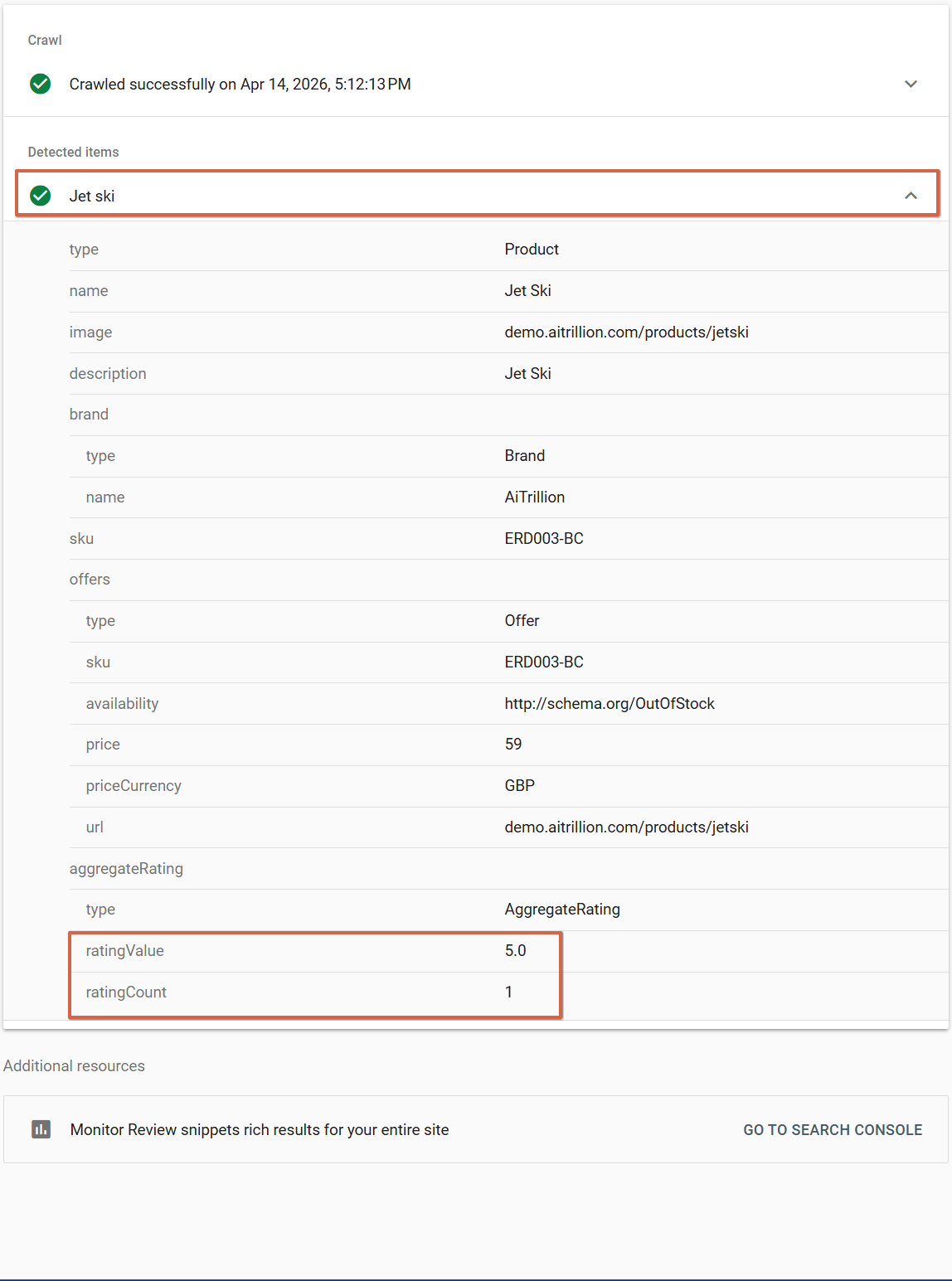This screenshot has height=1281, width=952.
Task: Select the ratingCount row
Action: pos(315,992)
